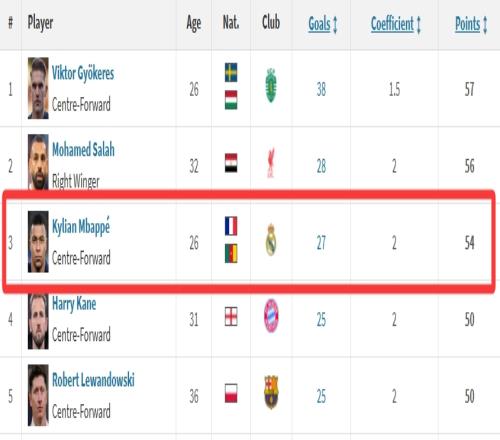The height and width of the screenshot is (440, 500).
Task: Open Mohamed Salah player profile link
Action: 83,149
